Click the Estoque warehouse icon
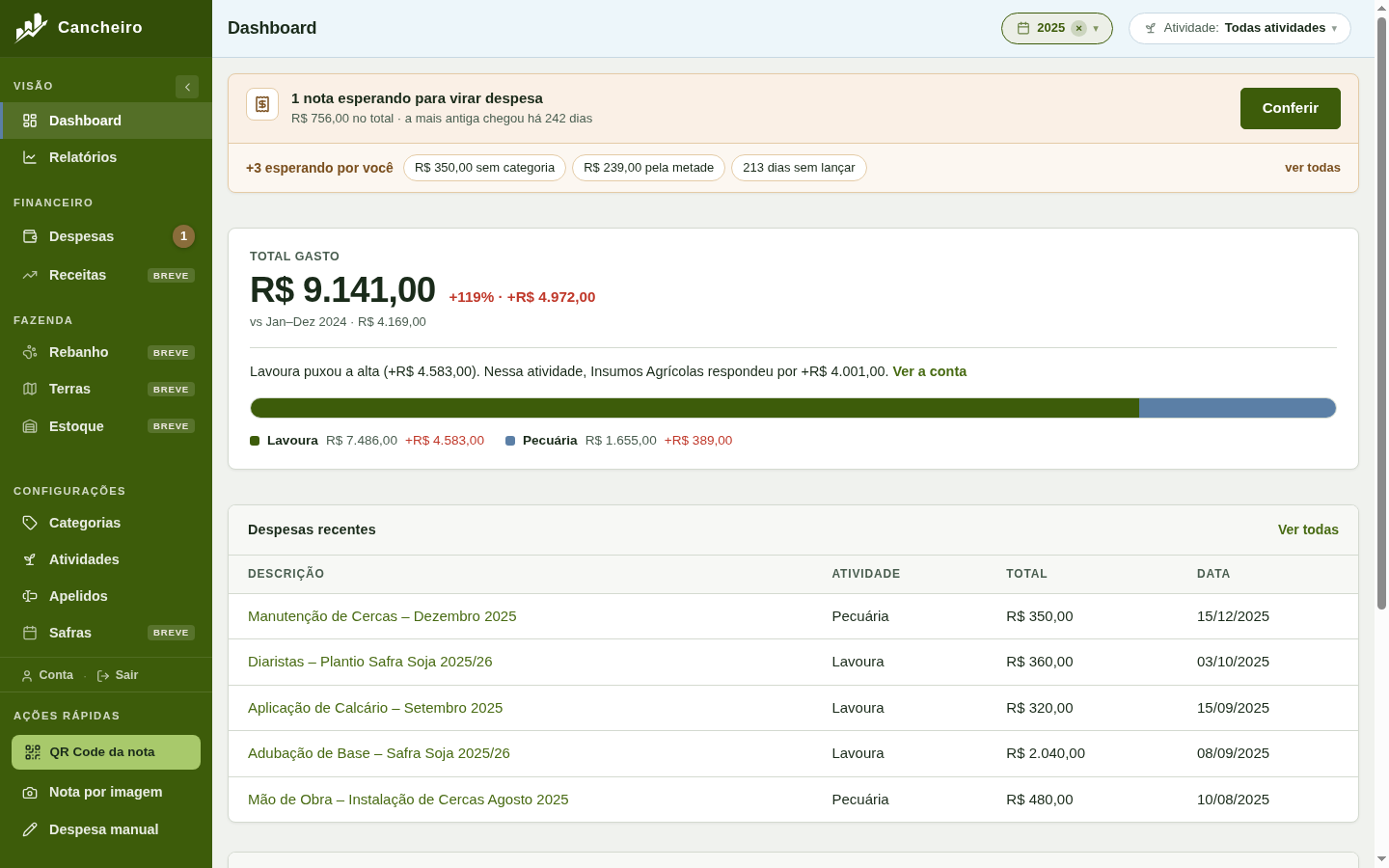Screen dimensions: 1389x868 pos(30,426)
